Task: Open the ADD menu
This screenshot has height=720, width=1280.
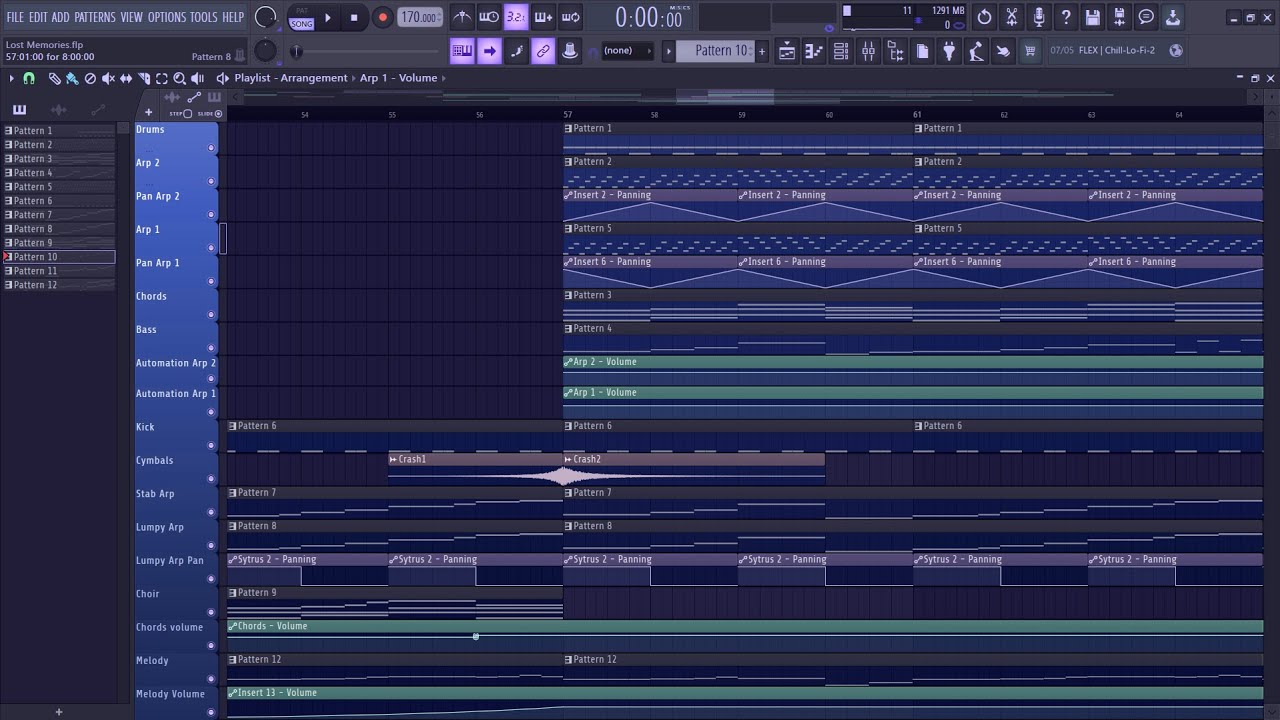Action: pyautogui.click(x=60, y=17)
